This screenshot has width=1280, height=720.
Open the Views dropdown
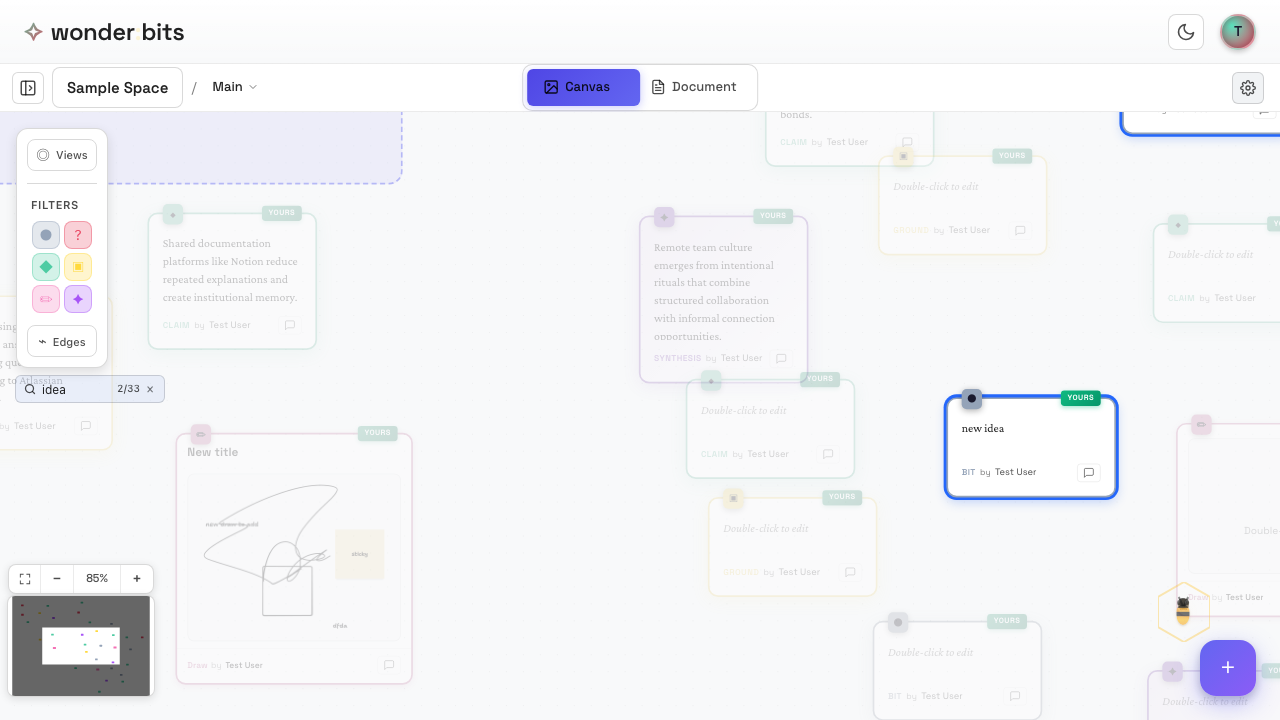(62, 155)
